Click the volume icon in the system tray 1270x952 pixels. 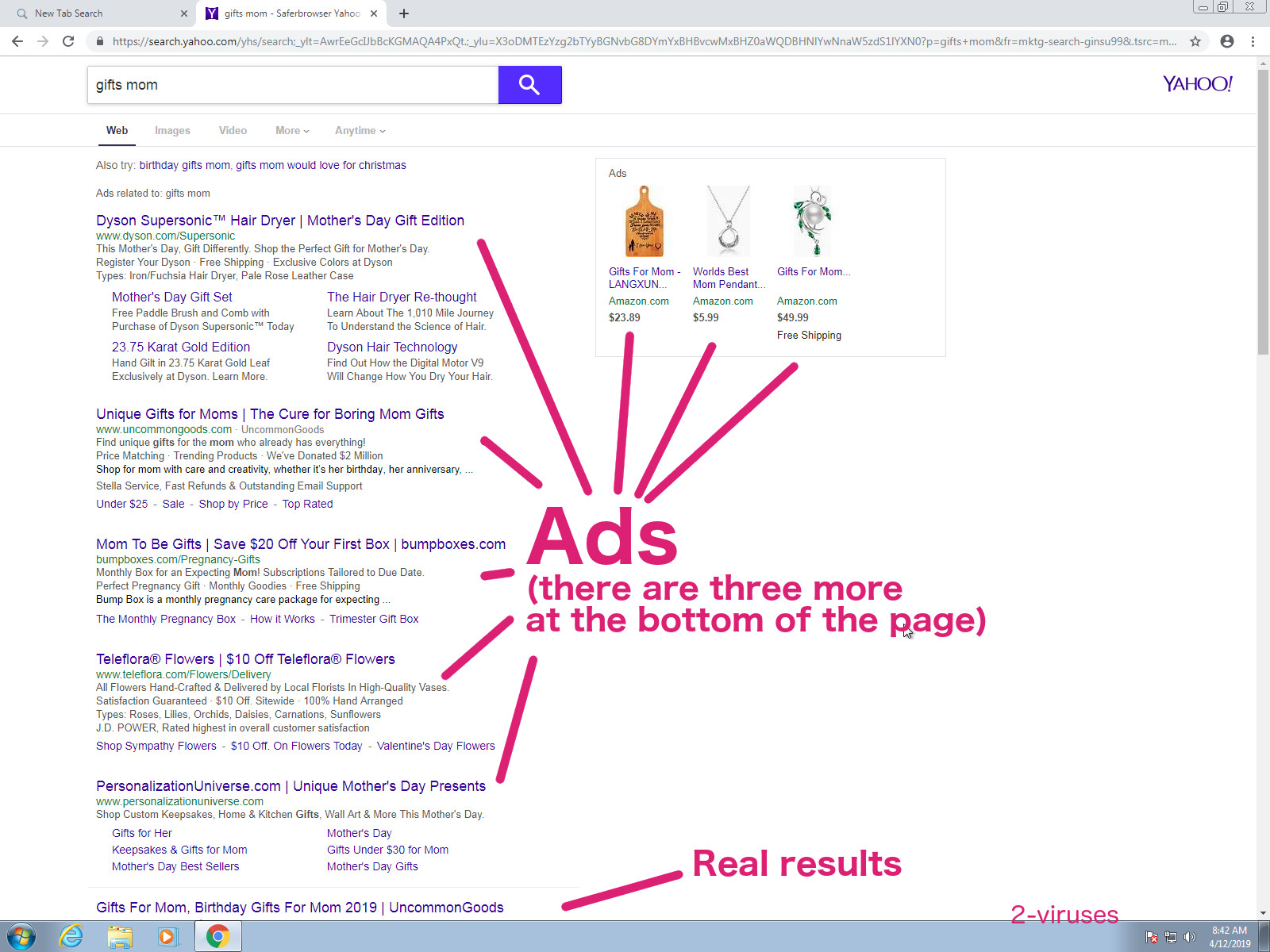[1190, 936]
